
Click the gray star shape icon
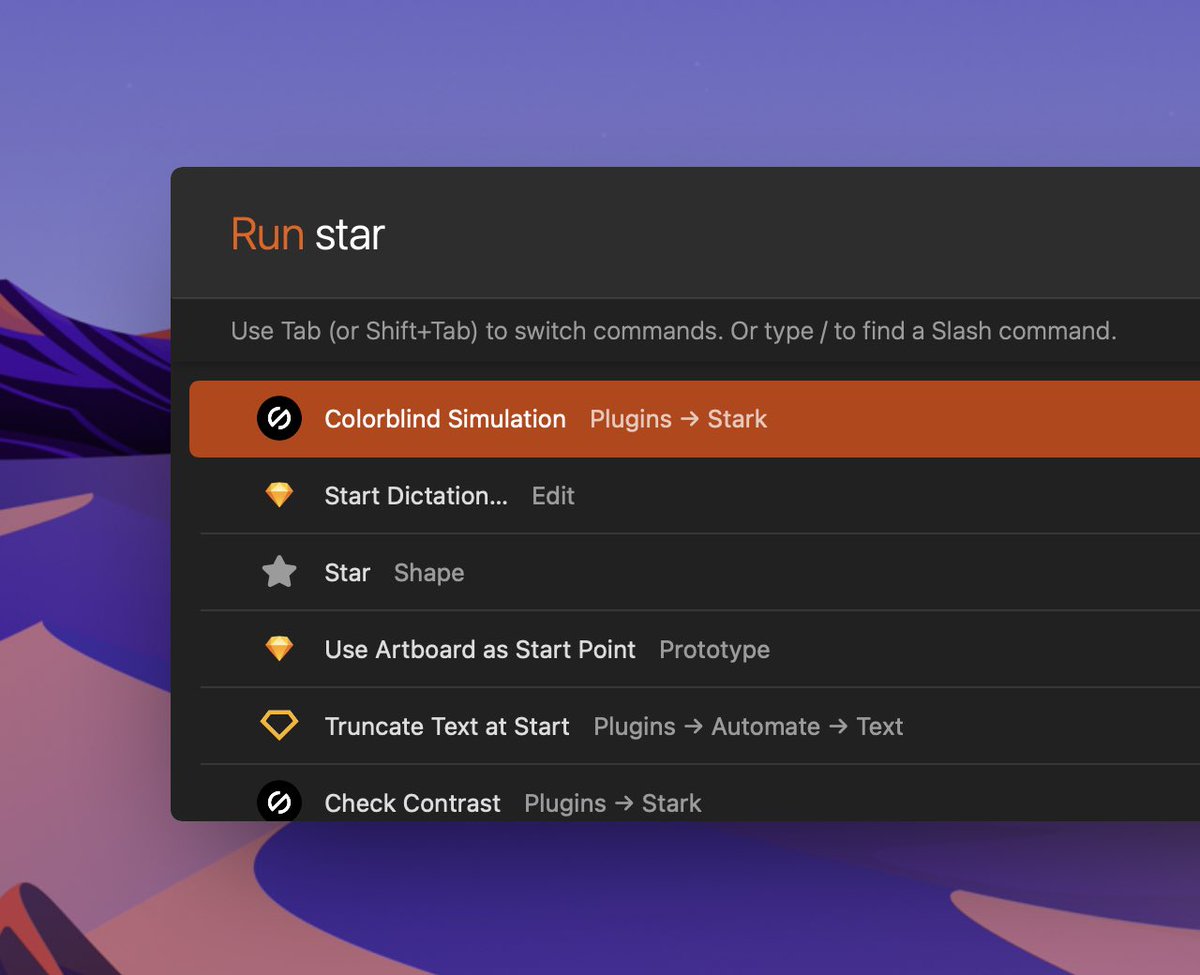click(279, 572)
